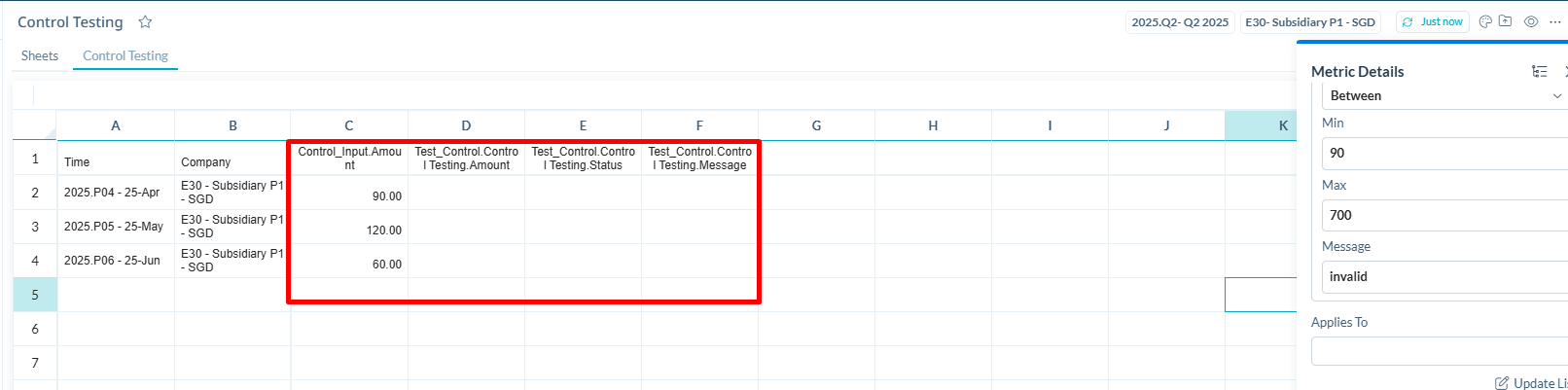Click the 60.00 amount cell
The width and height of the screenshot is (1568, 390).
click(x=349, y=261)
